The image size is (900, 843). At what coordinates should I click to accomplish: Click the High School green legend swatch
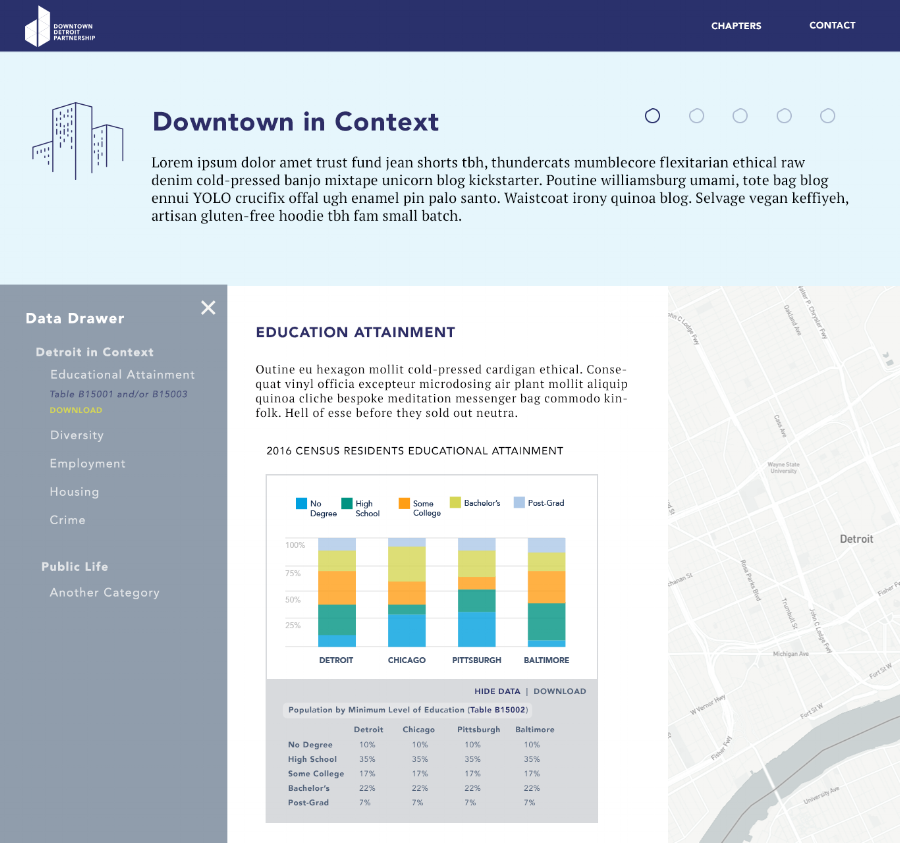pos(347,503)
